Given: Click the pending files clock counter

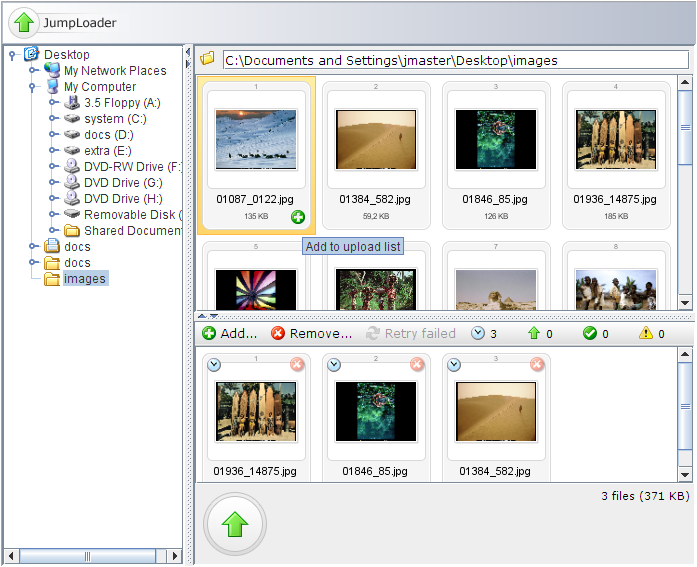Looking at the screenshot, I should (x=484, y=333).
